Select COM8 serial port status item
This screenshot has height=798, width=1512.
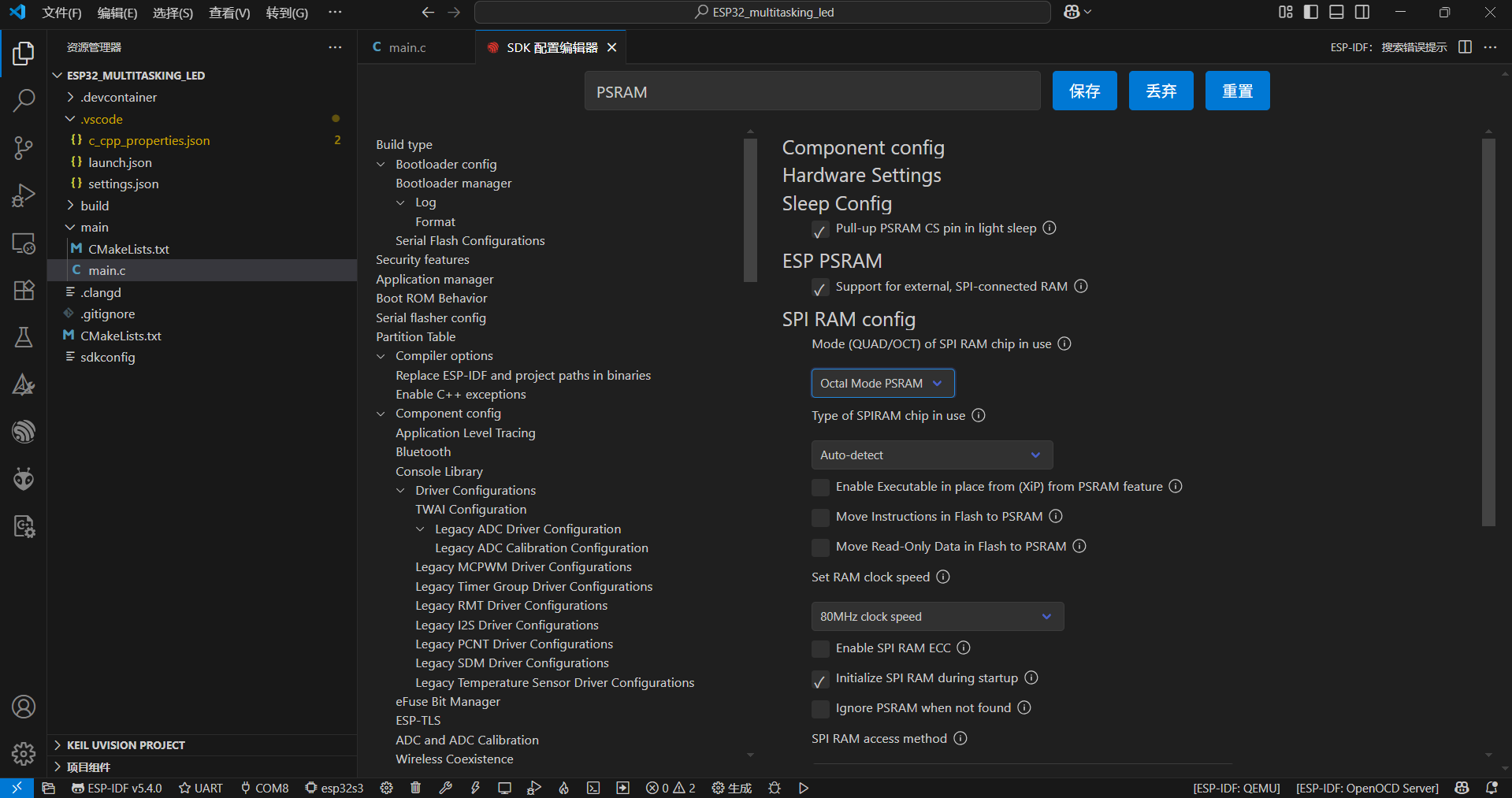tap(265, 788)
